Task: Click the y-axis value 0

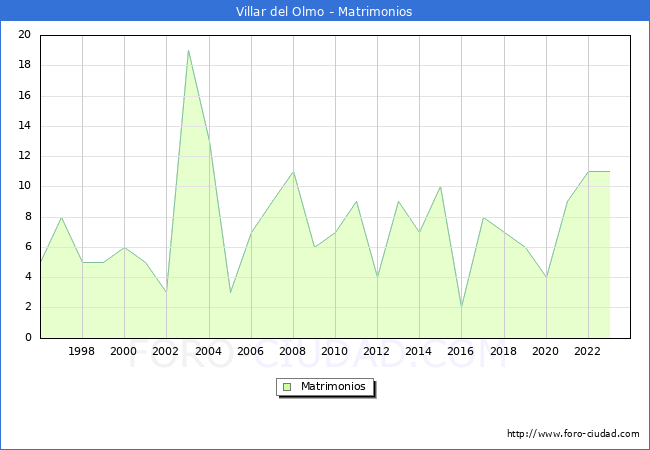Action: pos(28,337)
